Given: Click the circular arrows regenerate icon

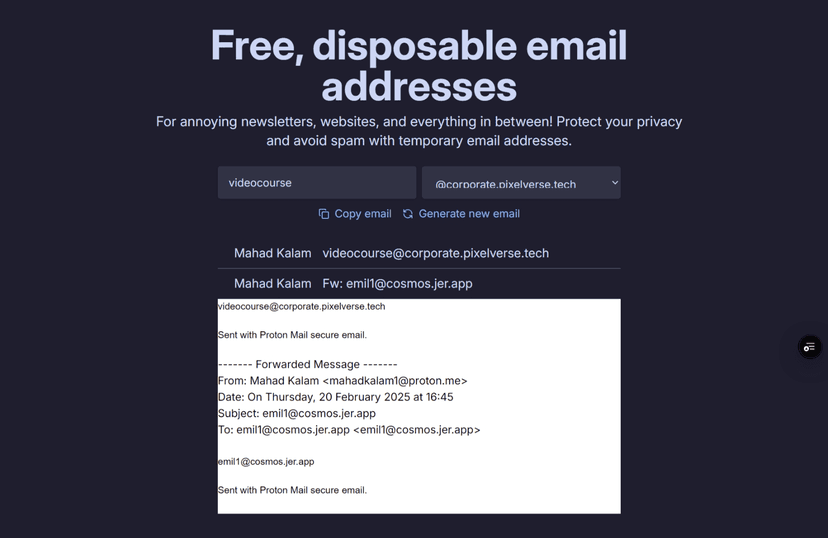Looking at the screenshot, I should coord(408,214).
